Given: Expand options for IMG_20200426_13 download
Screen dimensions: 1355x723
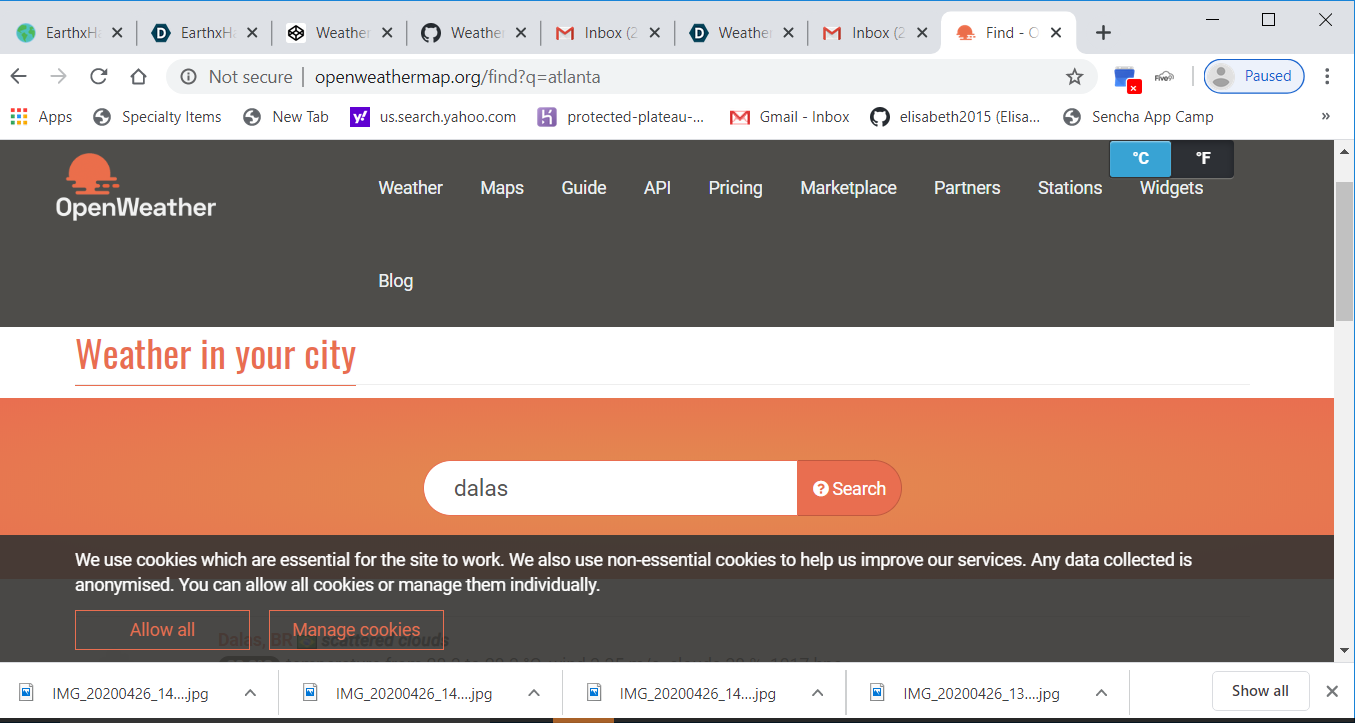Looking at the screenshot, I should [1101, 692].
